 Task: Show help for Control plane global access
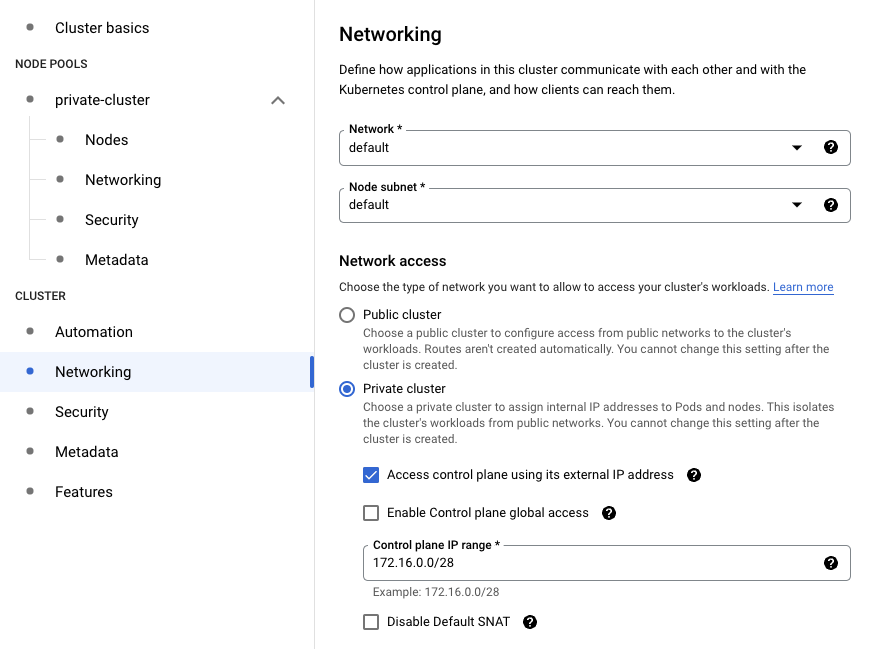(609, 513)
